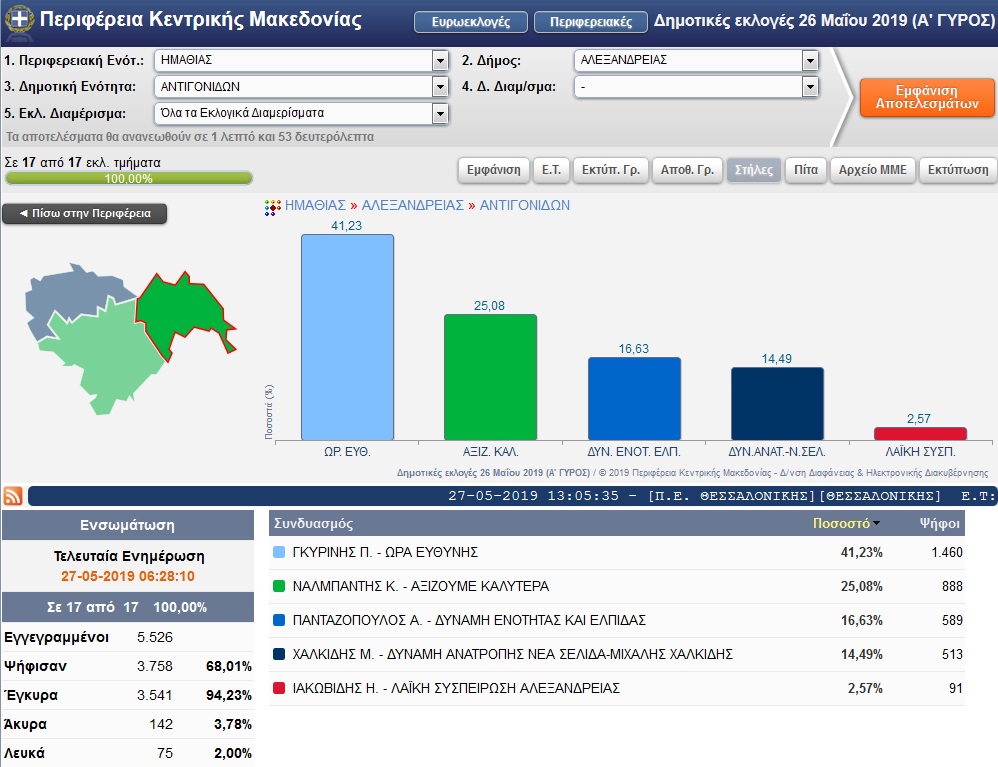This screenshot has height=767, width=998.
Task: Click the ΓΚΥΡΙΝΗΣ Π. - ΩΡΑ ΕΥΘΥΝΗΣ row
Action: (617, 552)
